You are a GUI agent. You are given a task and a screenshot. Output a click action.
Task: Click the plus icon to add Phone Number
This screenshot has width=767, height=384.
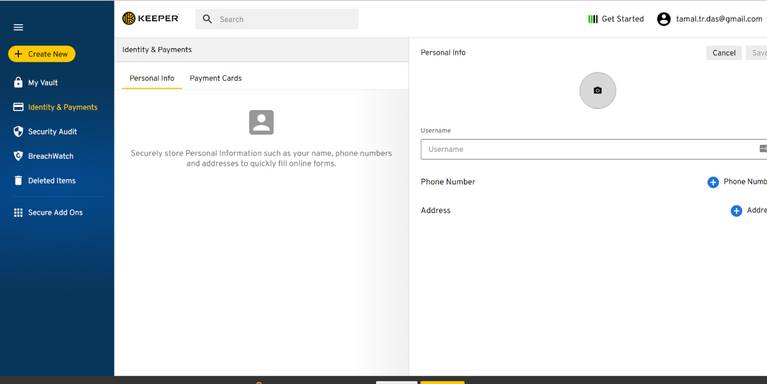tap(713, 182)
